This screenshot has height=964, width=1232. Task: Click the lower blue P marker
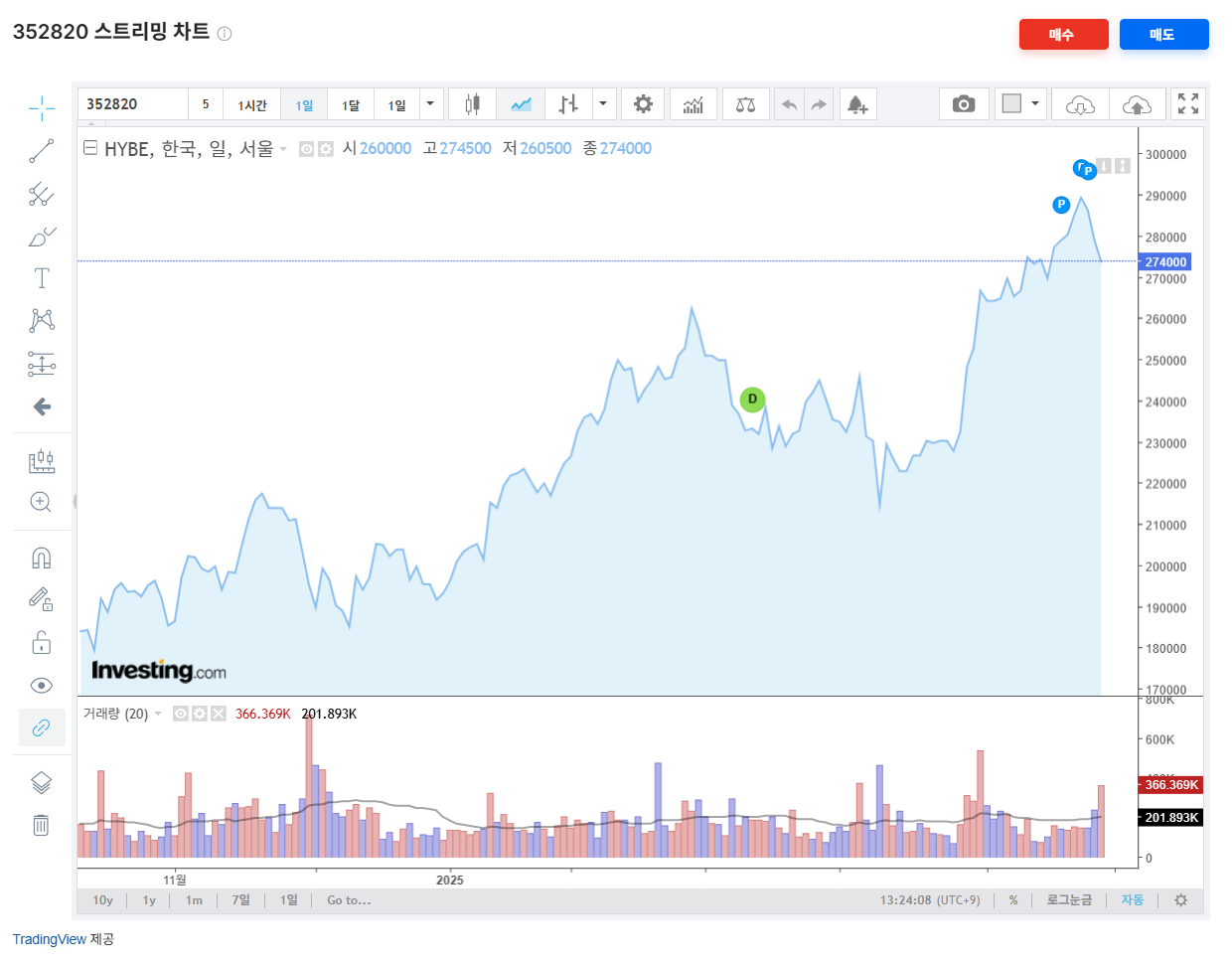(1061, 205)
